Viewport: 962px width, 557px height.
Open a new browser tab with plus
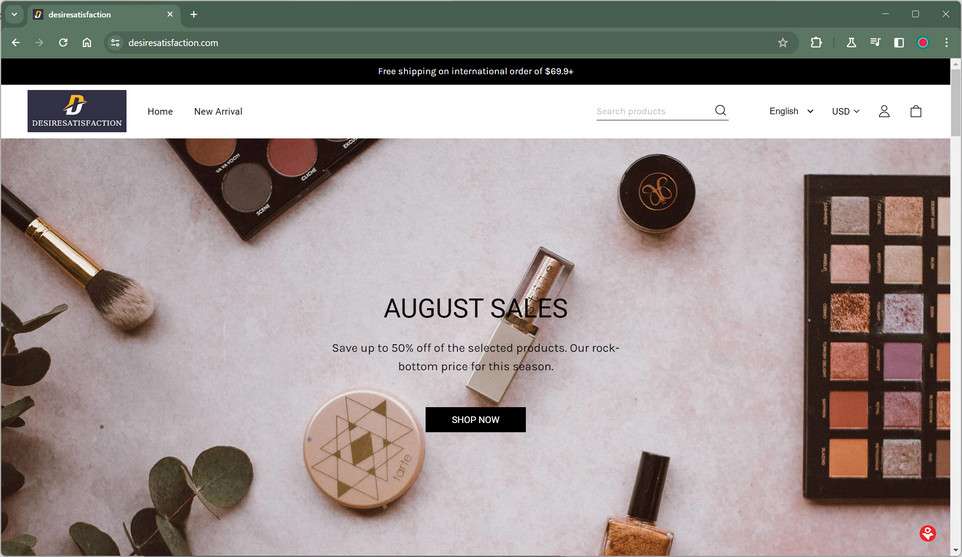(193, 14)
